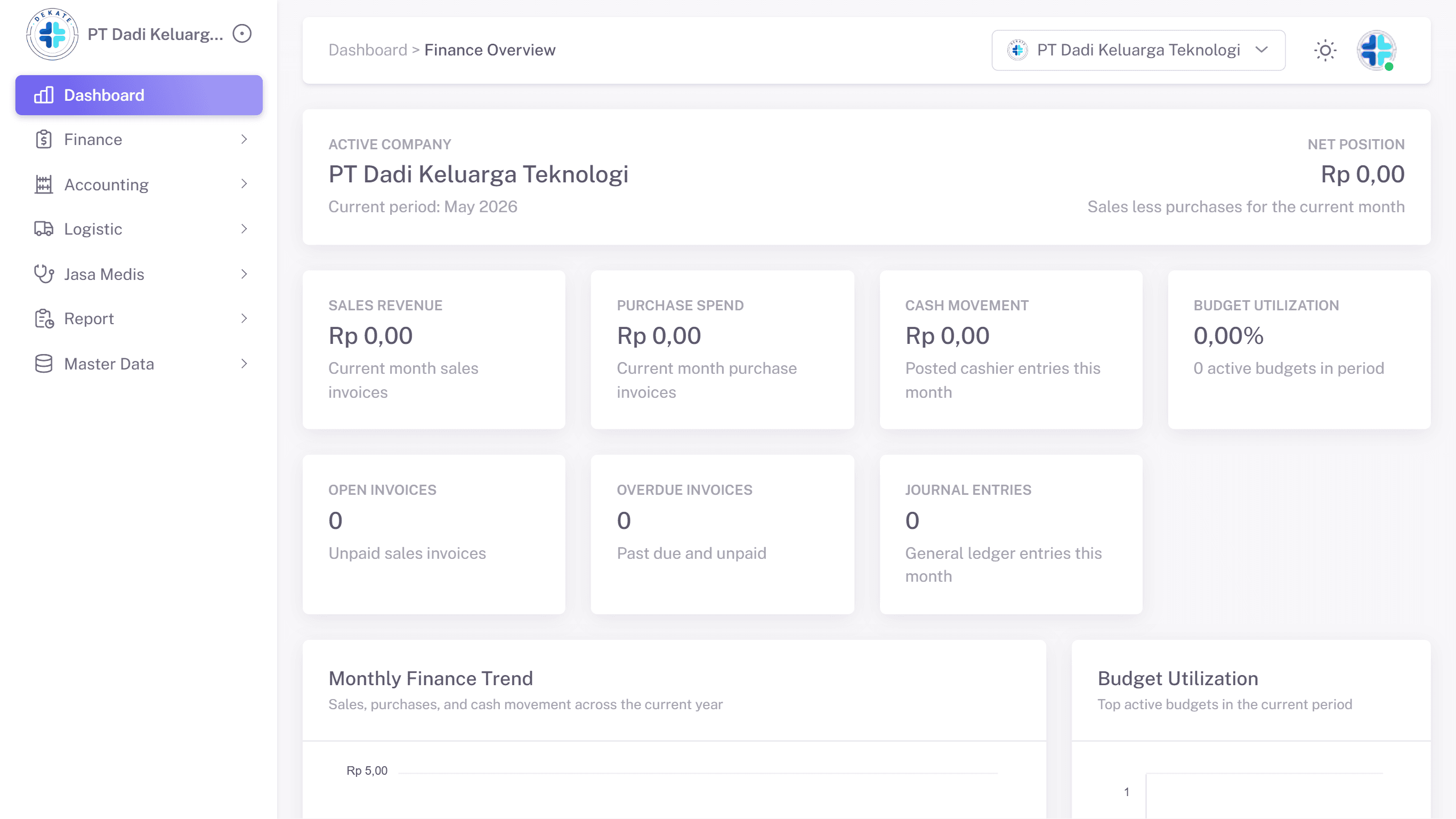This screenshot has width=1456, height=819.
Task: Click the Master Data database icon
Action: (x=44, y=364)
